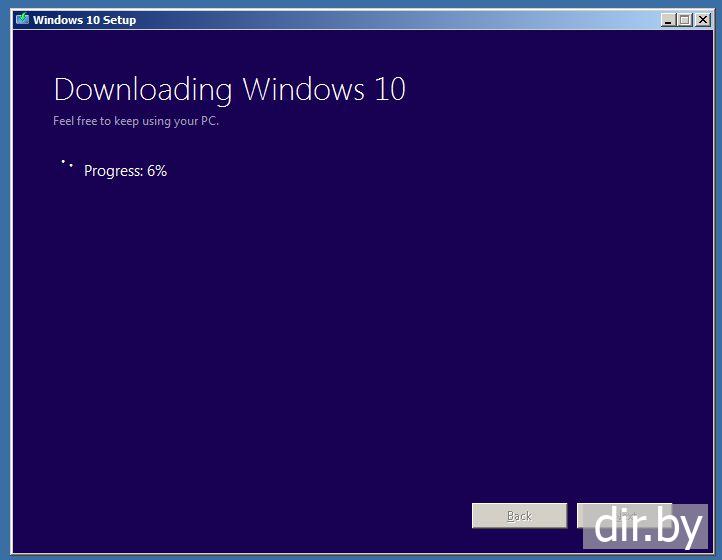Click the Back button

pyautogui.click(x=519, y=515)
